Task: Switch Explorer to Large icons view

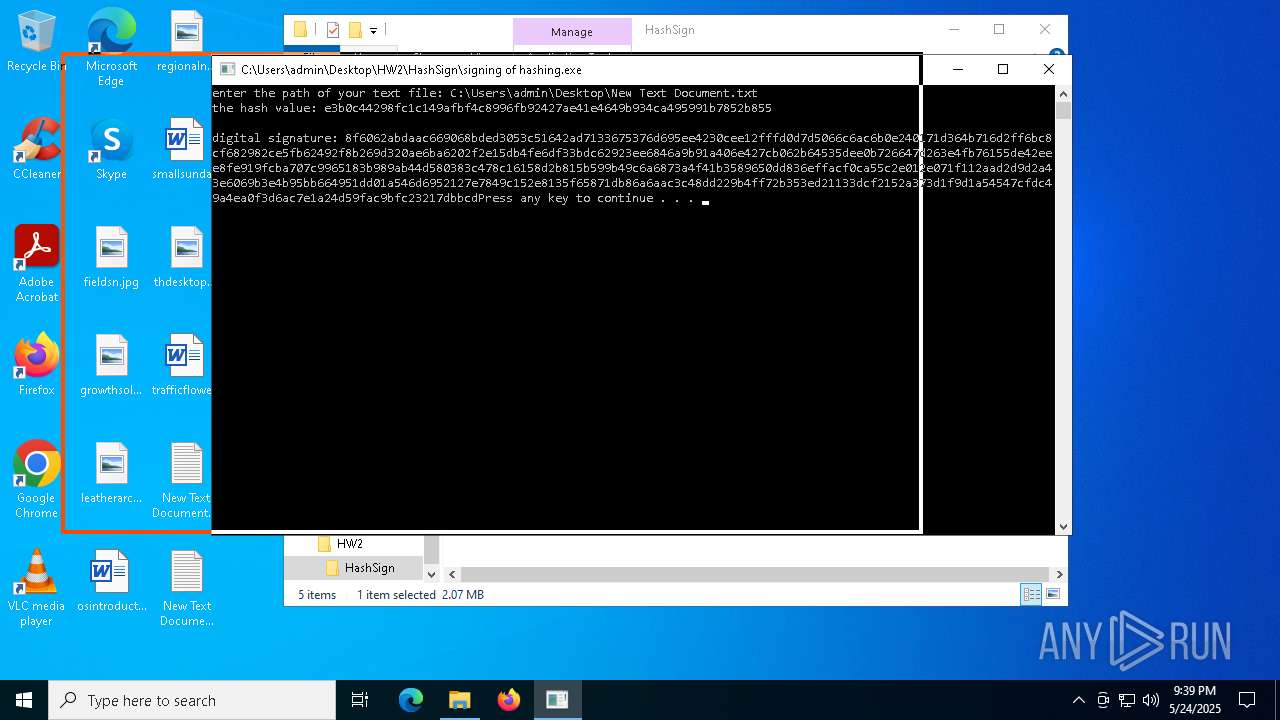Action: [1052, 594]
